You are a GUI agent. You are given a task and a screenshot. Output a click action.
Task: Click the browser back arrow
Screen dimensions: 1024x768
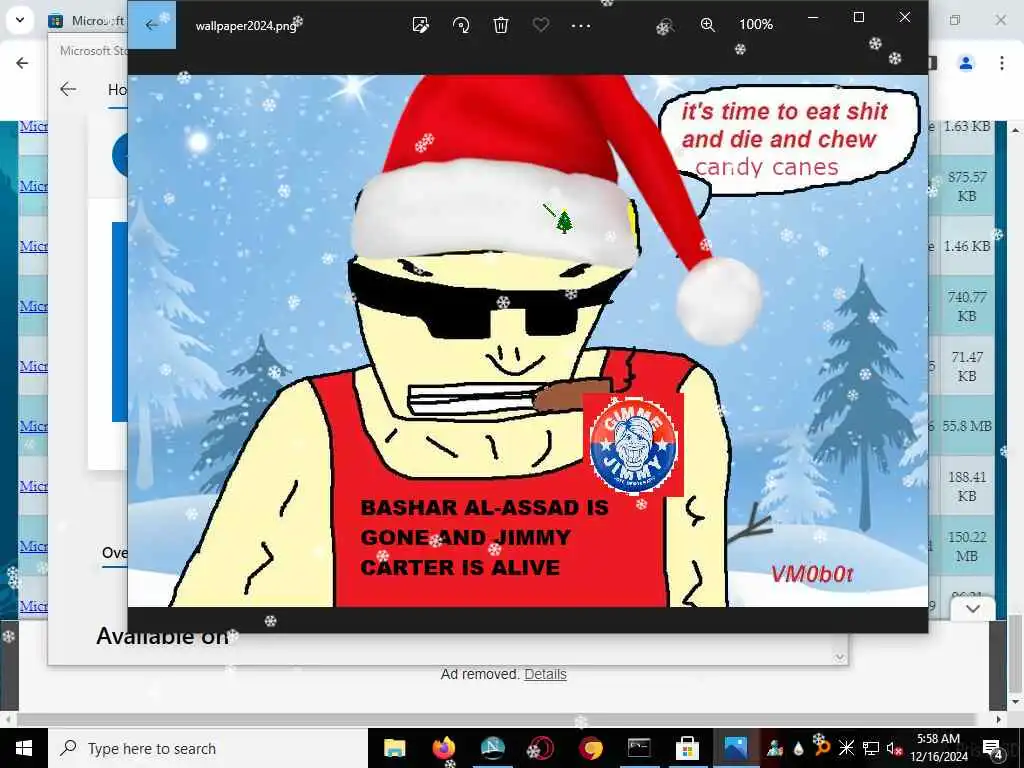point(22,63)
